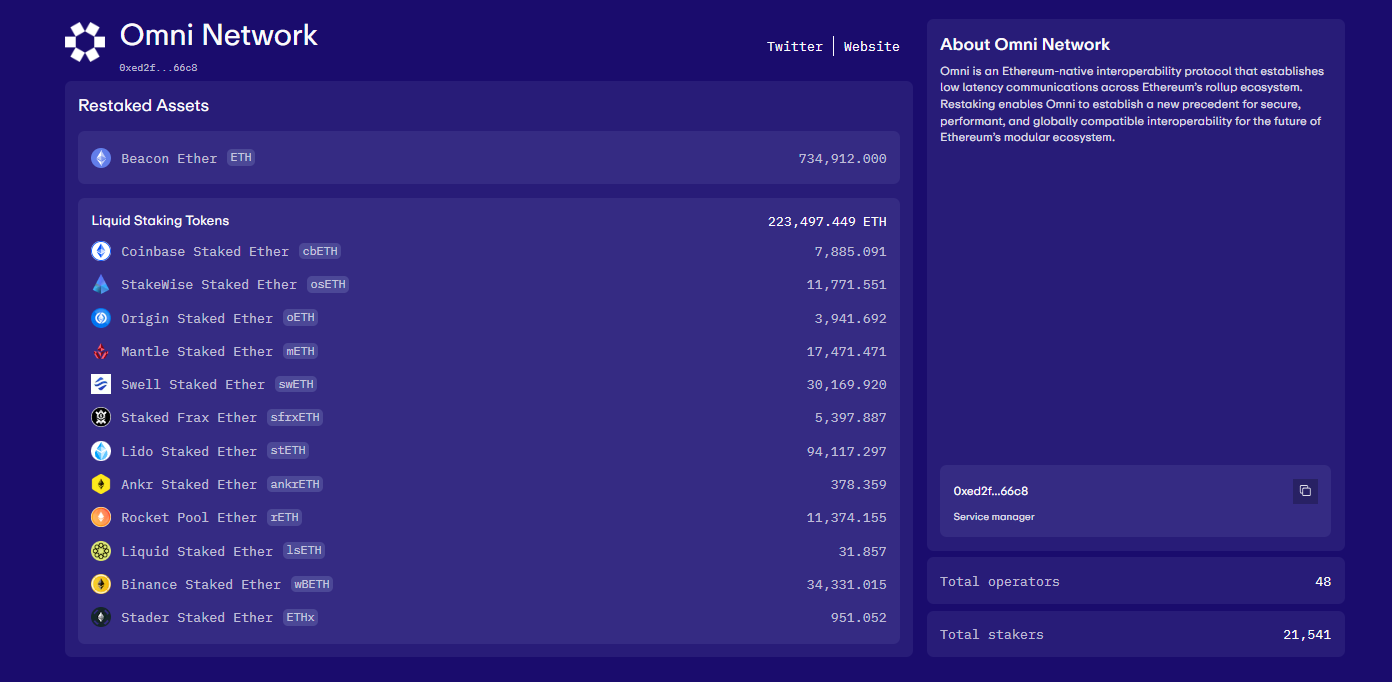Click the Origin Staked Ether icon
The width and height of the screenshot is (1392, 682).
[x=101, y=318]
